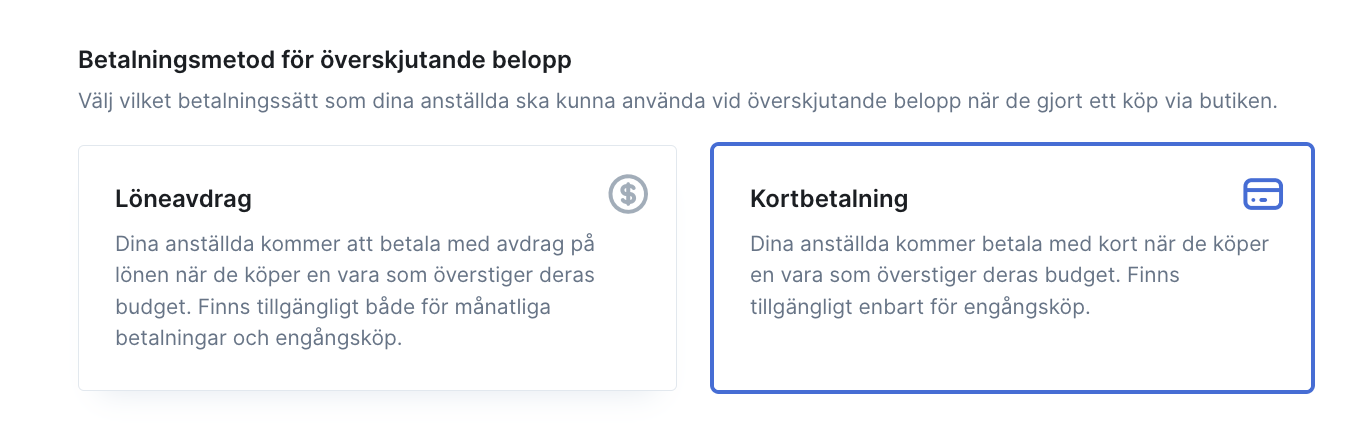Click the subtitle starting with Välj vilket betalningssätt
The height and width of the screenshot is (436, 1358).
click(678, 102)
